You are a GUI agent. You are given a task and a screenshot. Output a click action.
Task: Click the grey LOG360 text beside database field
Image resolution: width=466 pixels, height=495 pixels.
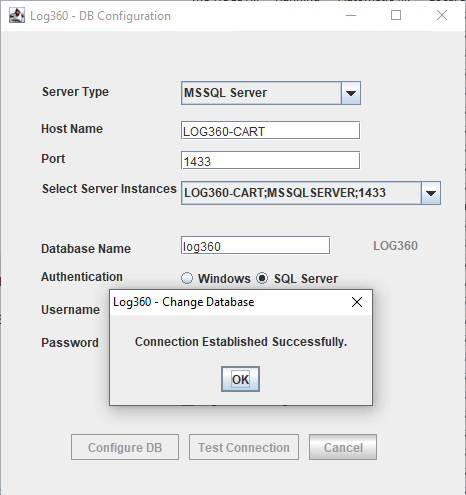tap(395, 246)
